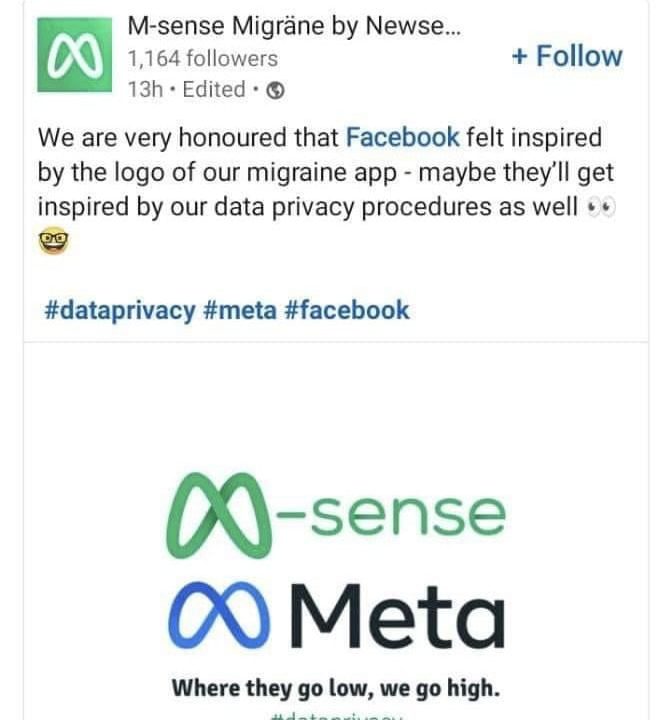Image resolution: width=672 pixels, height=720 pixels.
Task: Click the "Where they go low" tagline
Action: coord(335,688)
